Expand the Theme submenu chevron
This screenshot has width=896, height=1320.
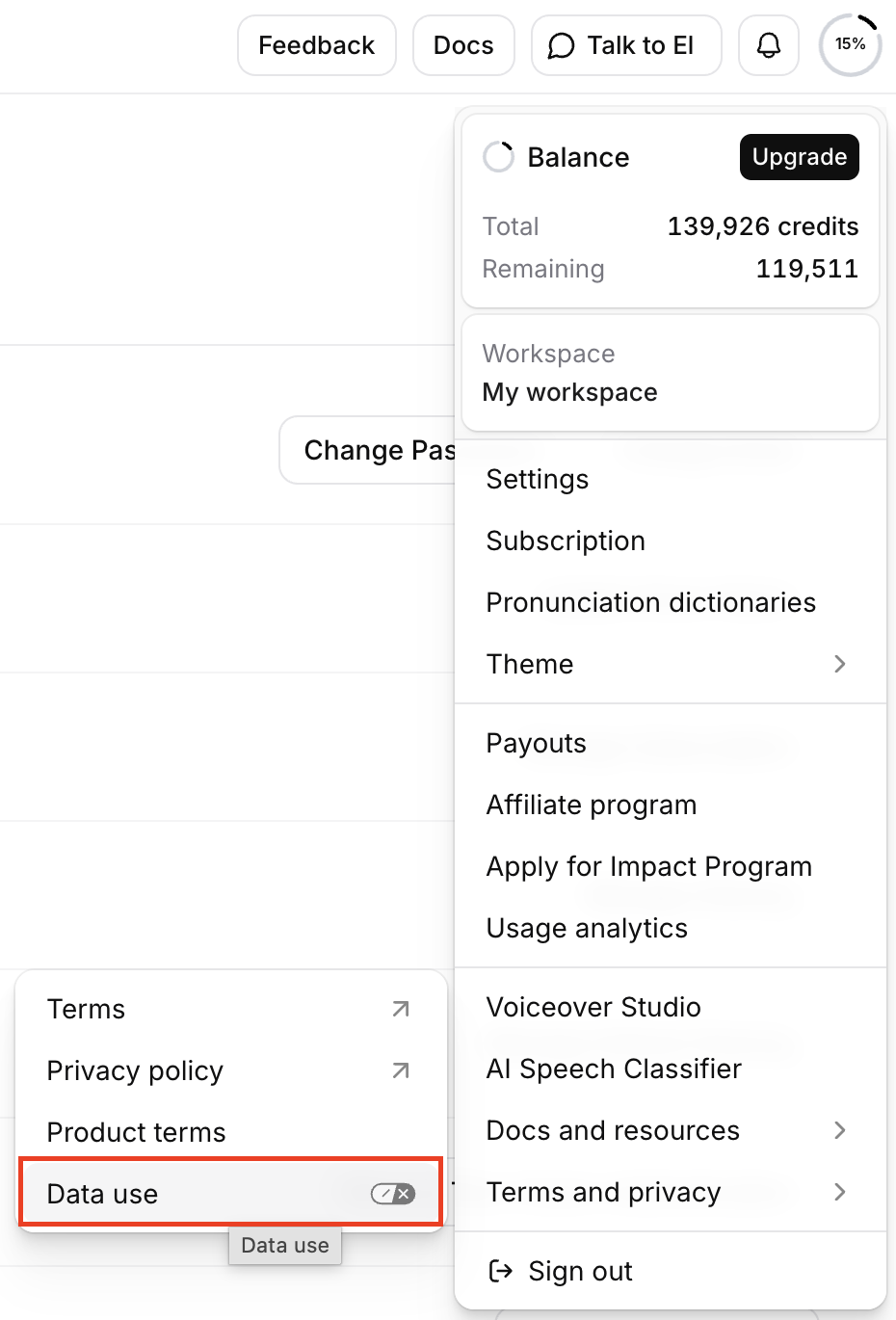840,664
